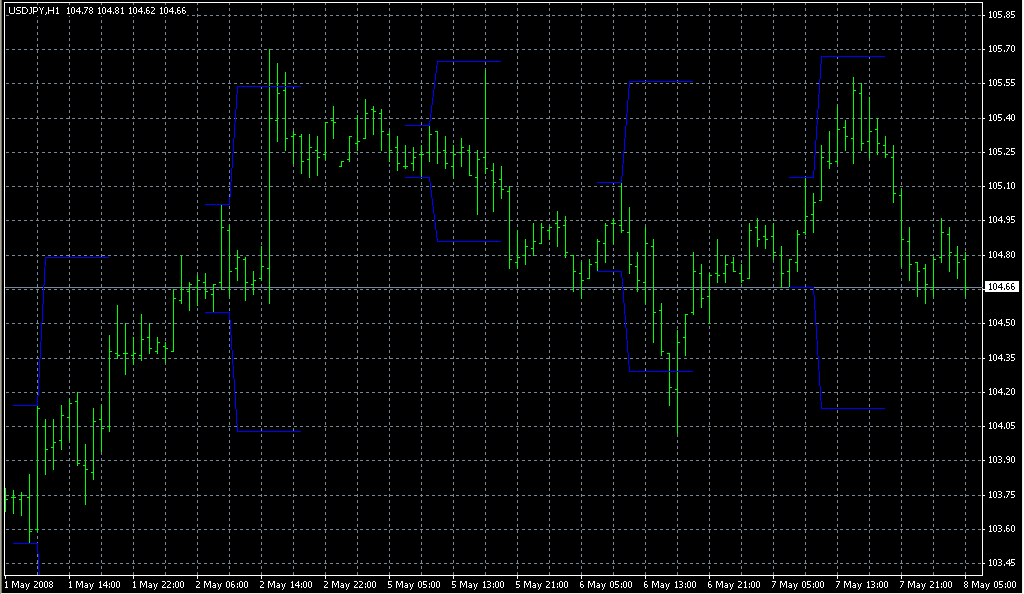Viewport: 1024px width, 594px height.
Task: Click the 103.45 price axis label
Action: click(x=1001, y=563)
